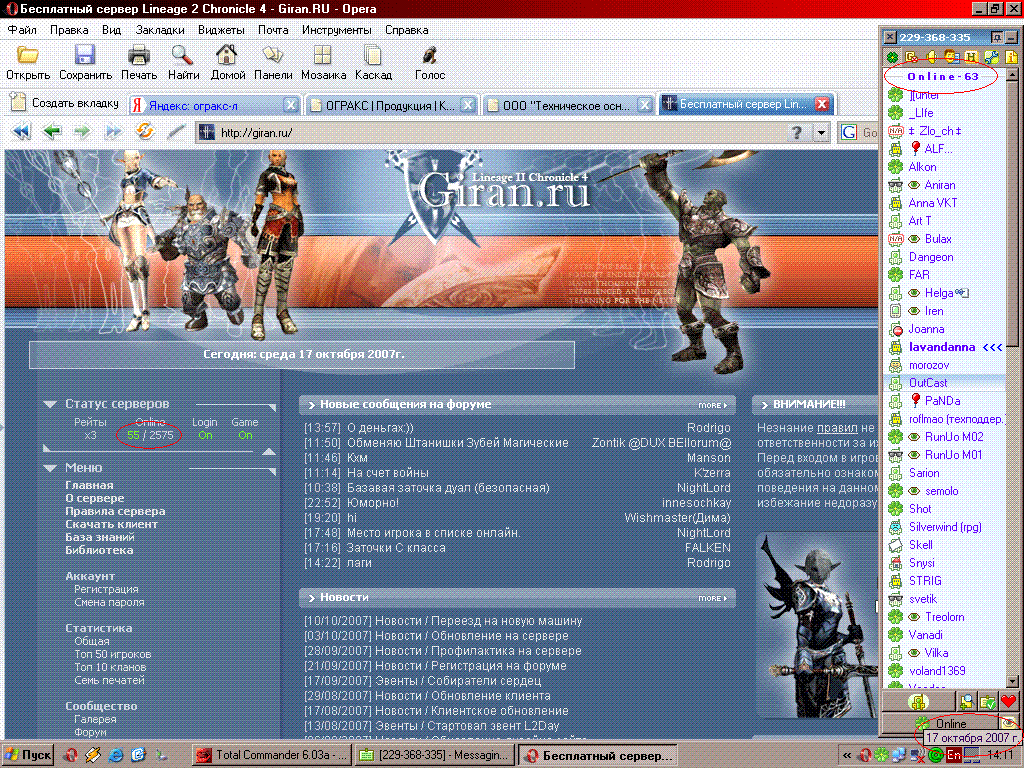Open the address bar dropdown arrow
The width and height of the screenshot is (1024, 768).
[x=821, y=133]
